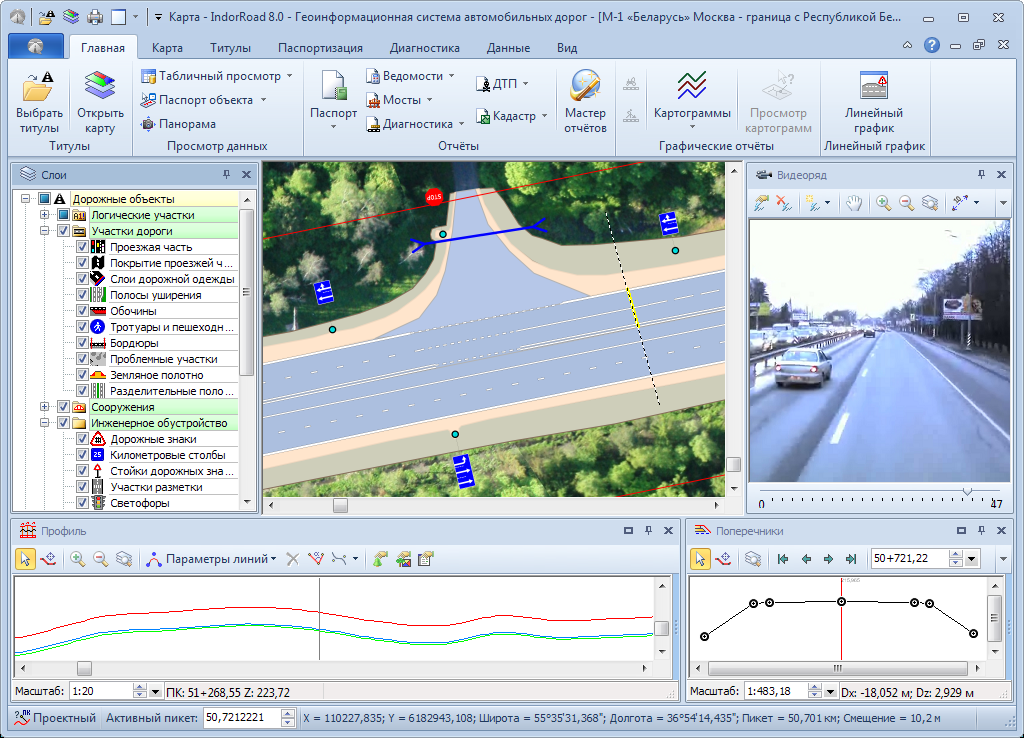Click the 50+721,22 station field in Поперечники
Image resolution: width=1024 pixels, height=738 pixels.
[x=910, y=558]
